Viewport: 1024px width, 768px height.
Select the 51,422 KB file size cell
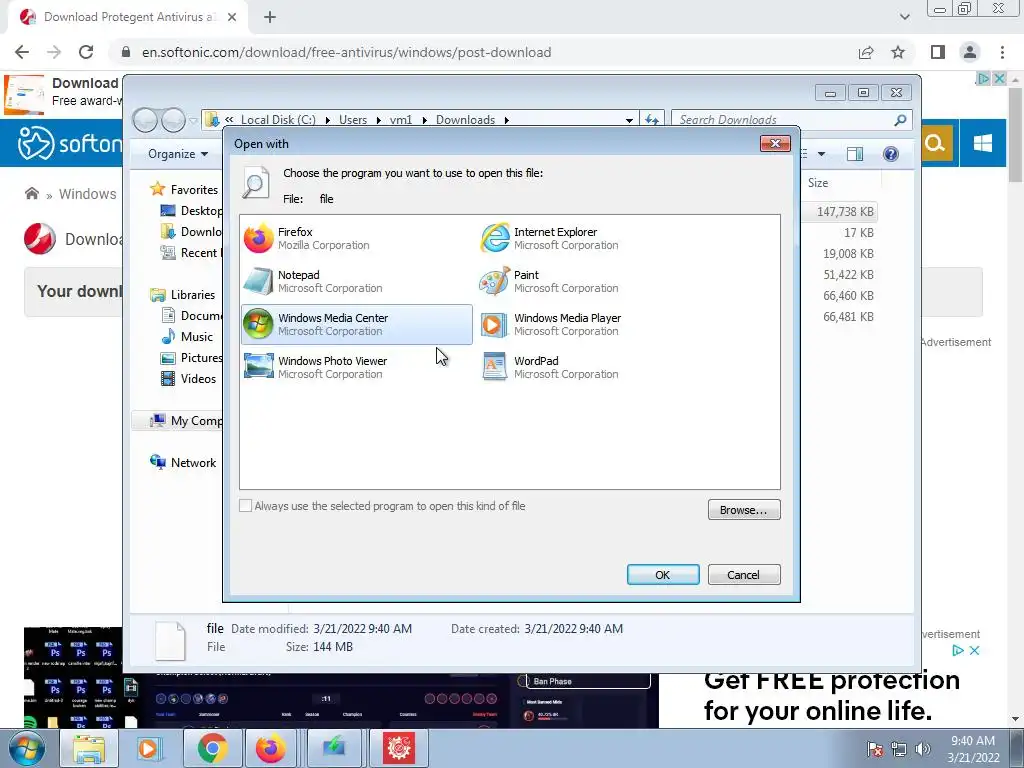(x=848, y=274)
